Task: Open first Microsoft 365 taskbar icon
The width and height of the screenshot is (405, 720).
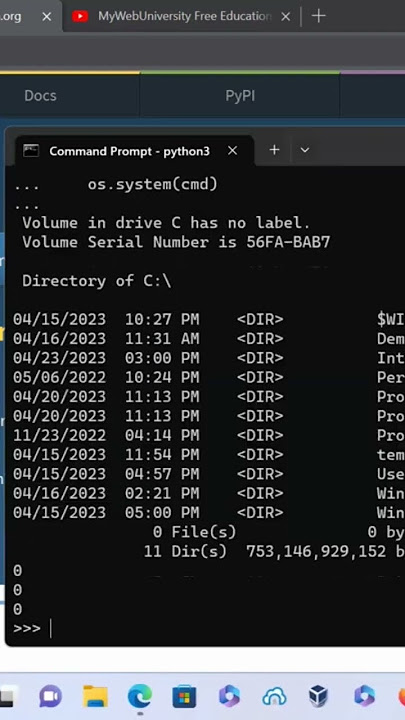Action: pos(229,697)
